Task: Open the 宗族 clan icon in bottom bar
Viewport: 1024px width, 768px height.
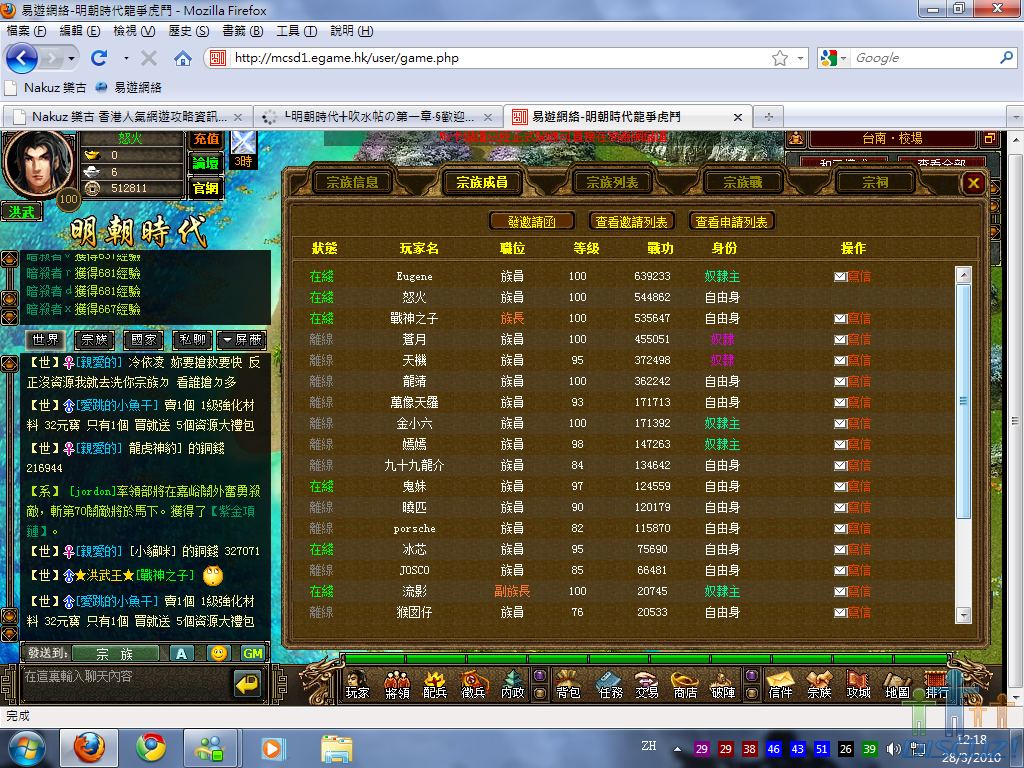Action: 819,684
